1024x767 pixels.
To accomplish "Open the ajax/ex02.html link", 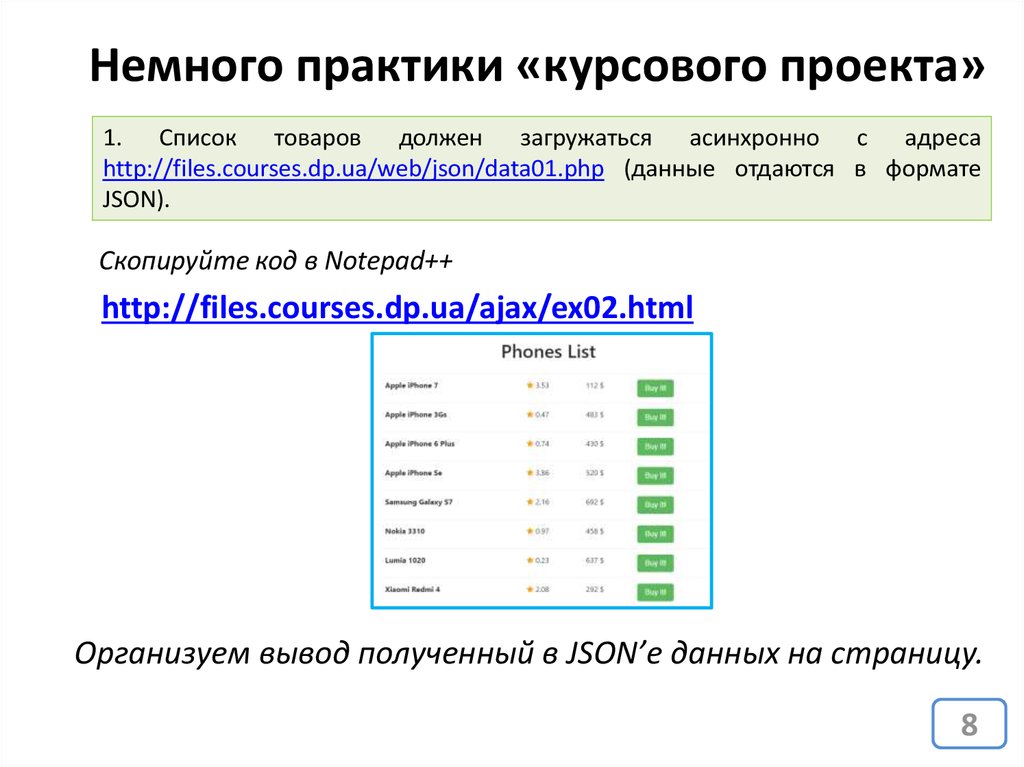I will (x=397, y=309).
